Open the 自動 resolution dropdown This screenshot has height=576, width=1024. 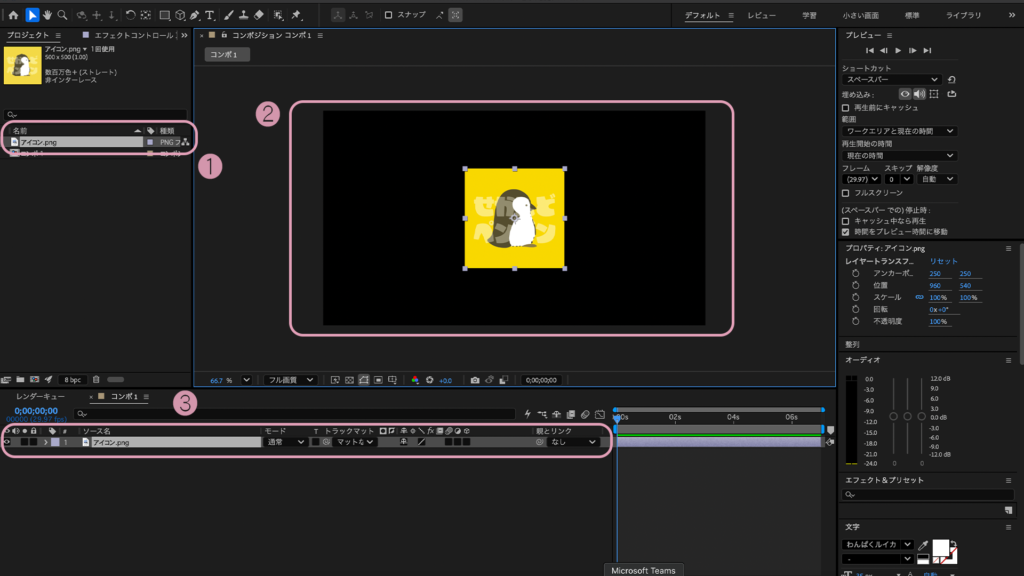(x=936, y=179)
